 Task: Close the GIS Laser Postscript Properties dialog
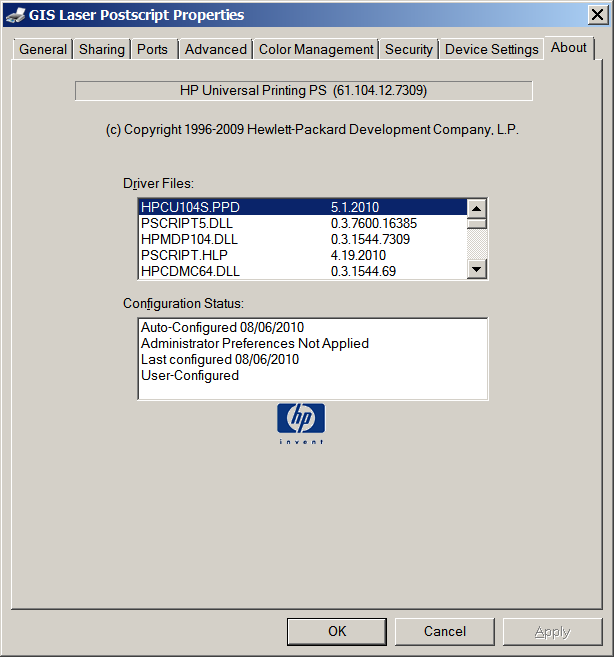[597, 15]
